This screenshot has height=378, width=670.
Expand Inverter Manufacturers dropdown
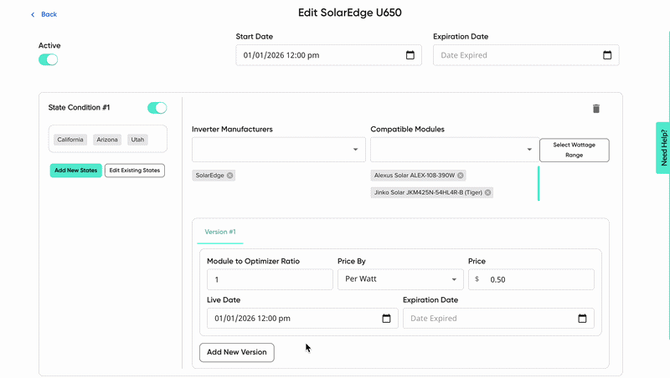point(279,149)
